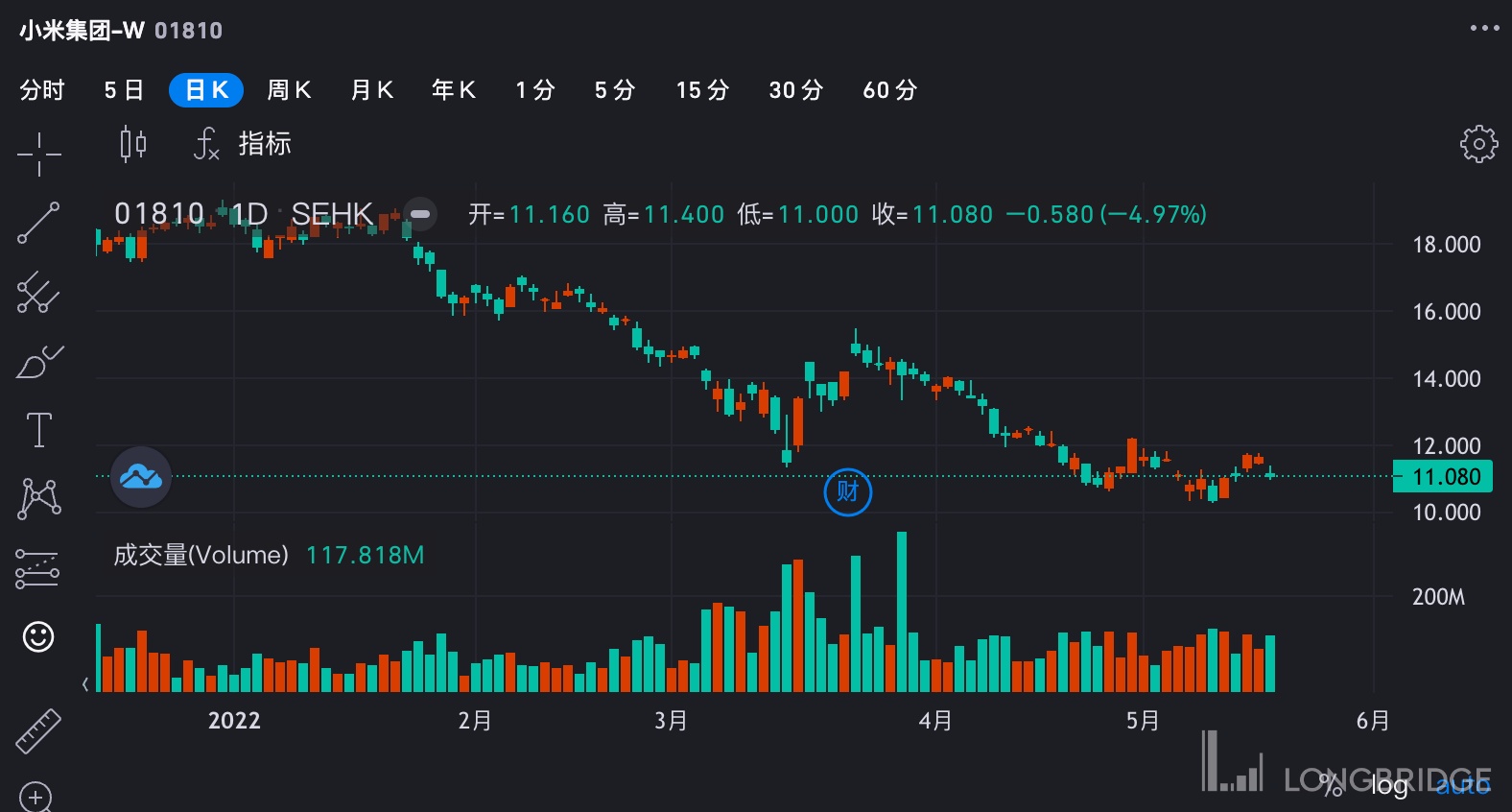Toggle auto scale mode

pyautogui.click(x=1463, y=785)
